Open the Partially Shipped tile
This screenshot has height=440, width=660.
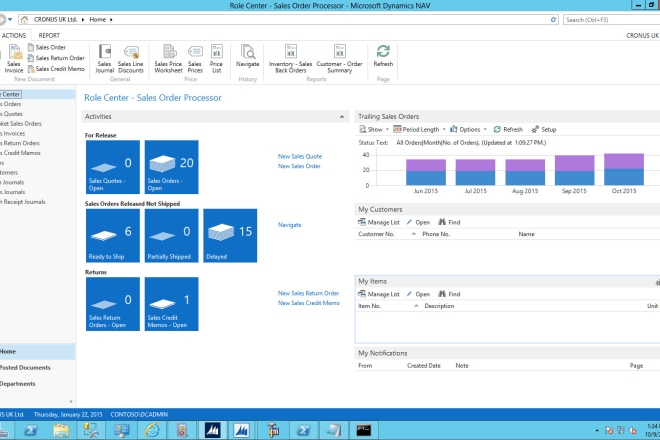pyautogui.click(x=172, y=236)
